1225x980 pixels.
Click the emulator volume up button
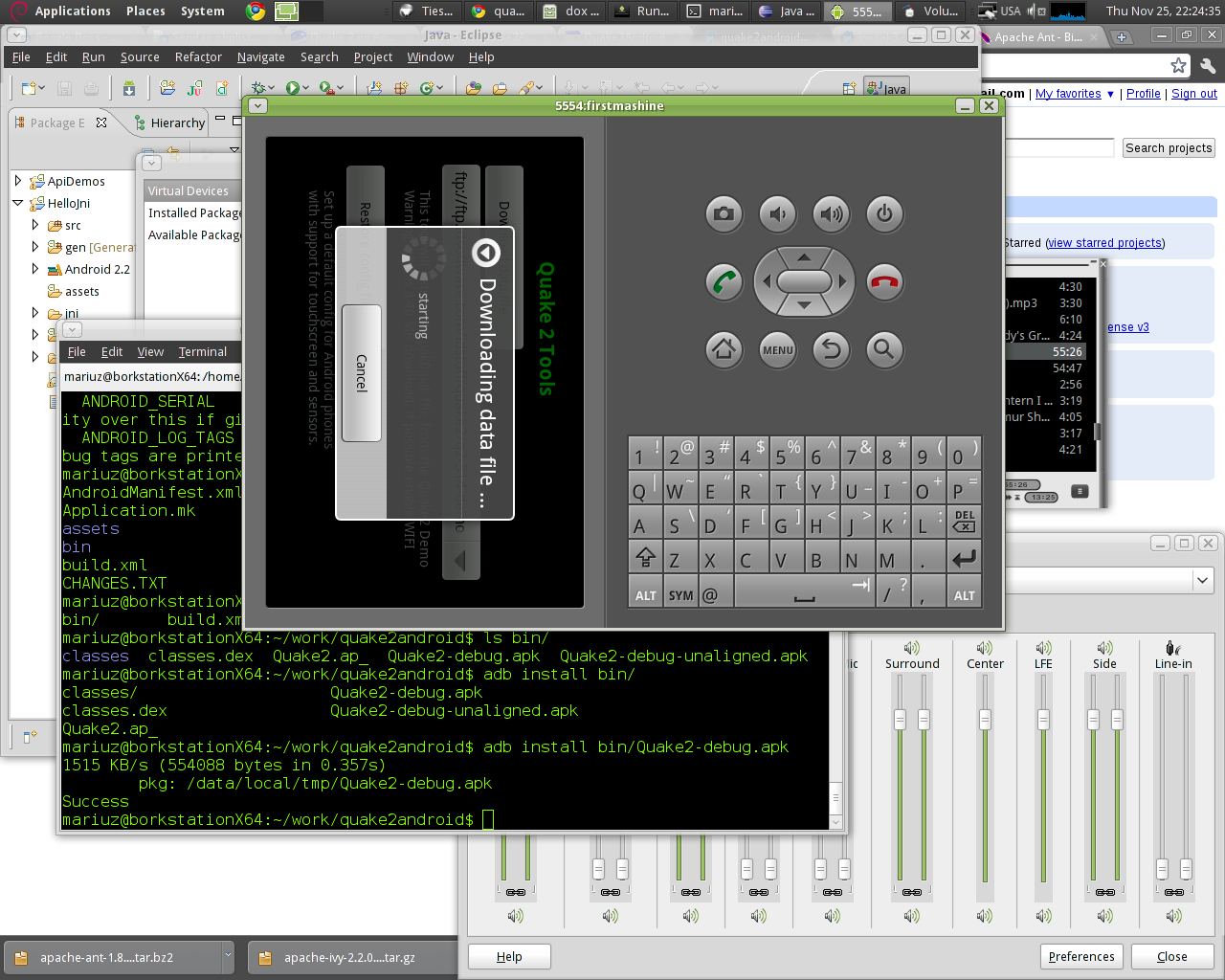[x=831, y=213]
